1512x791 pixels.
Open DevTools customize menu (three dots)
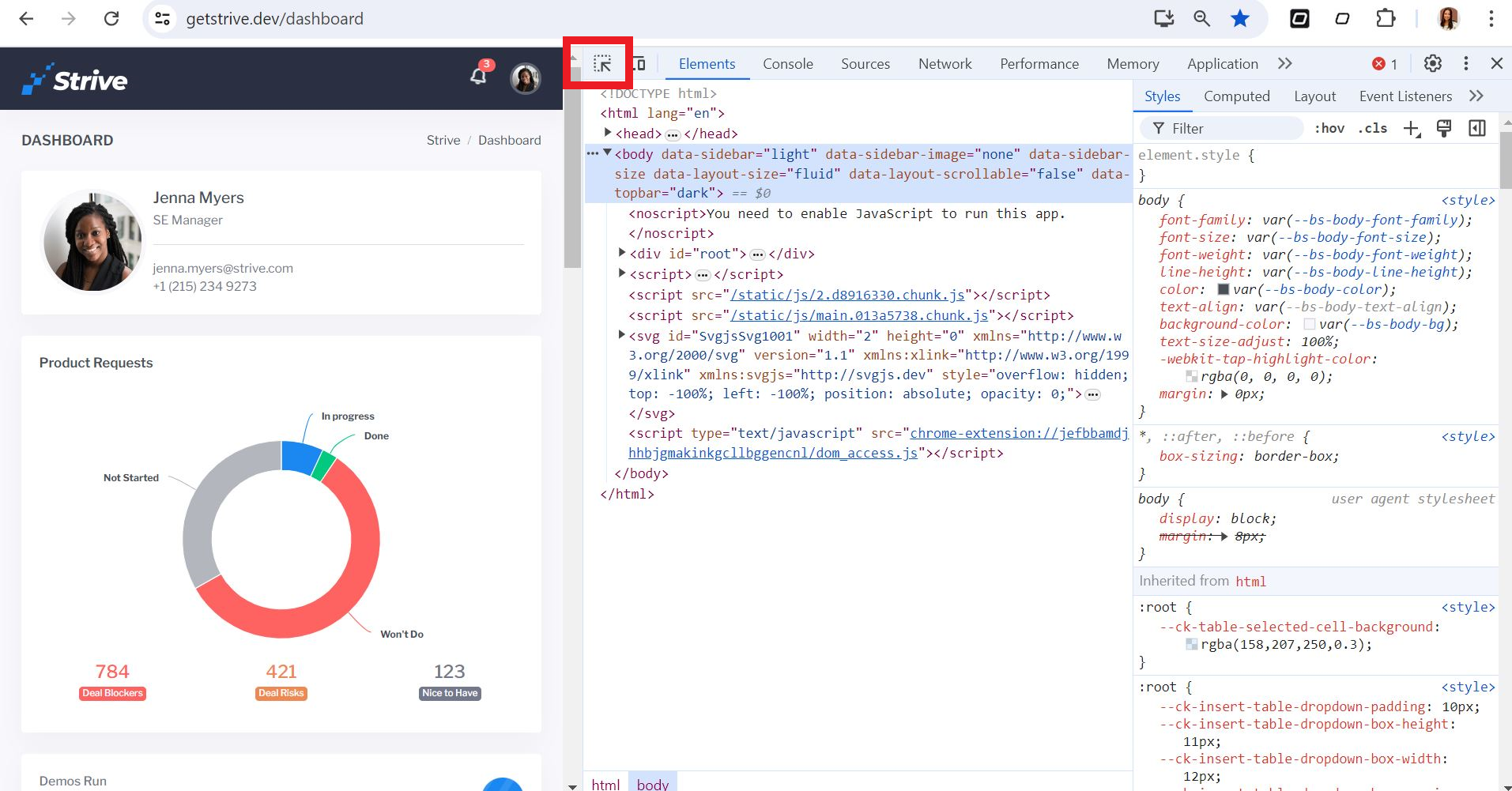1465,63
